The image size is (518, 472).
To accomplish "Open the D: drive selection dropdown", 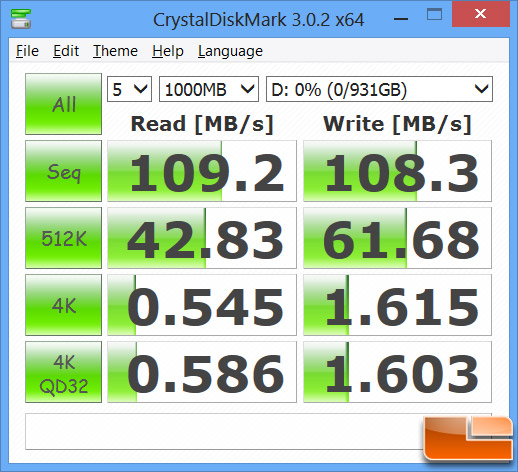I will pos(379,89).
